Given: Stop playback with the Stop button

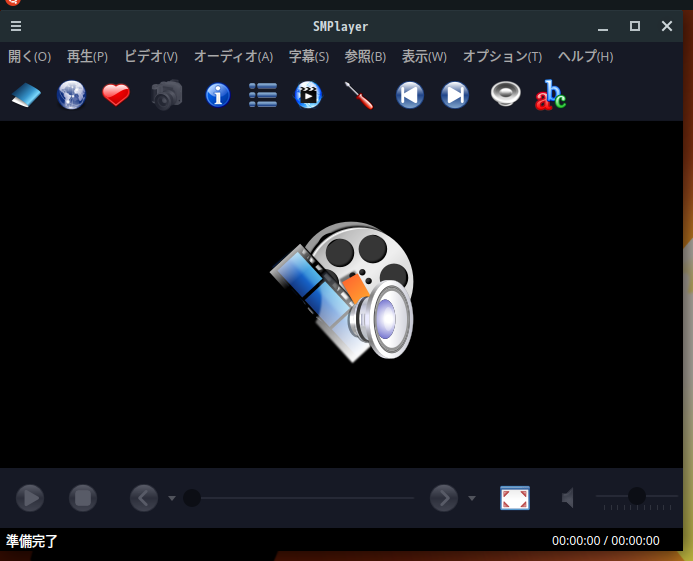Looking at the screenshot, I should (x=83, y=498).
